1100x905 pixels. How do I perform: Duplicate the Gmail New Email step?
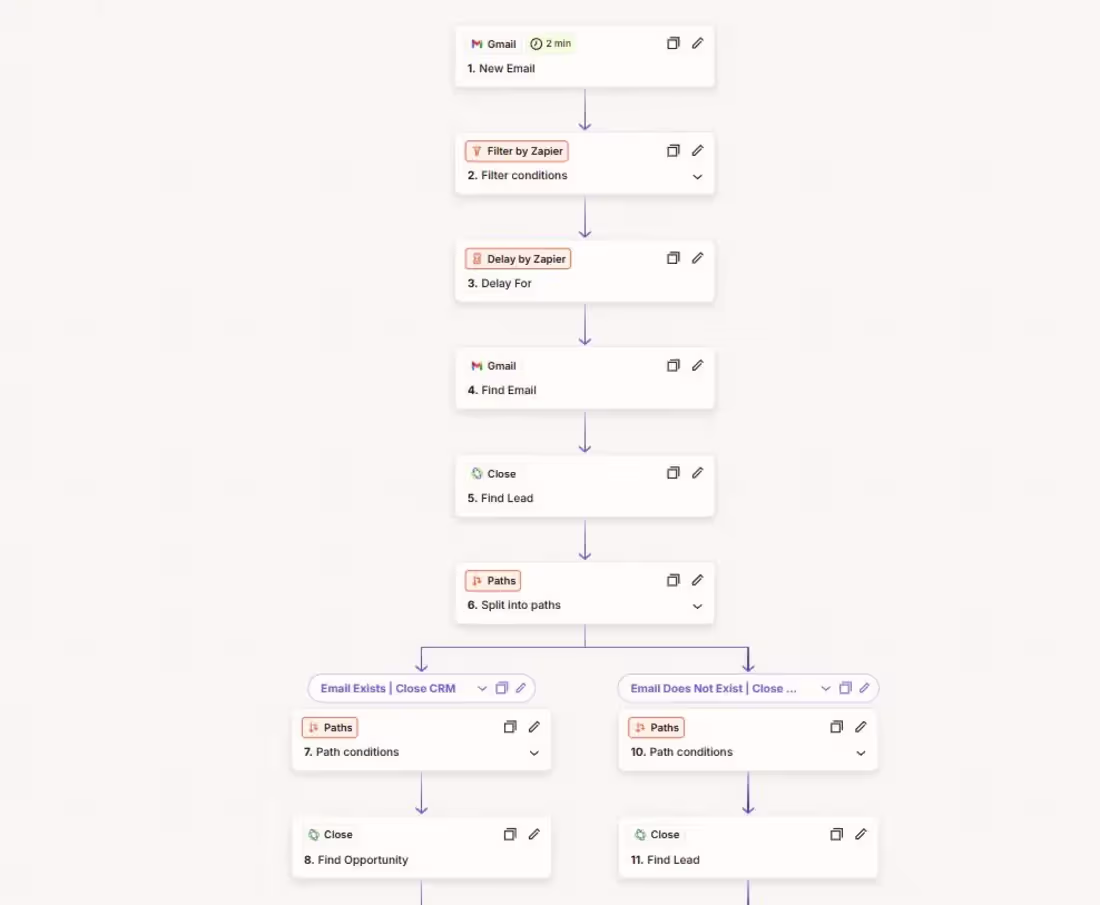pyautogui.click(x=673, y=43)
